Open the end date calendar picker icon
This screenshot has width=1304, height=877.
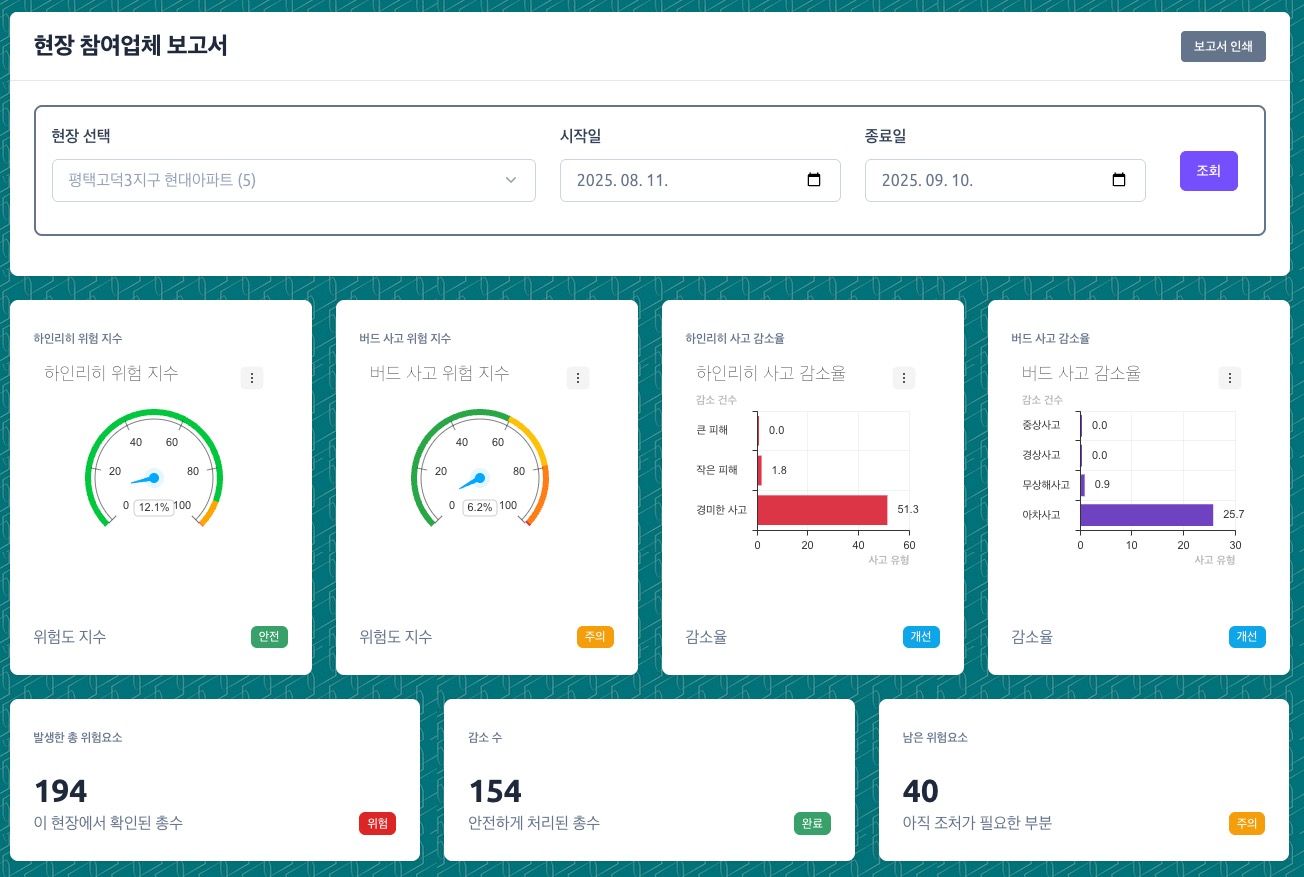(1119, 181)
